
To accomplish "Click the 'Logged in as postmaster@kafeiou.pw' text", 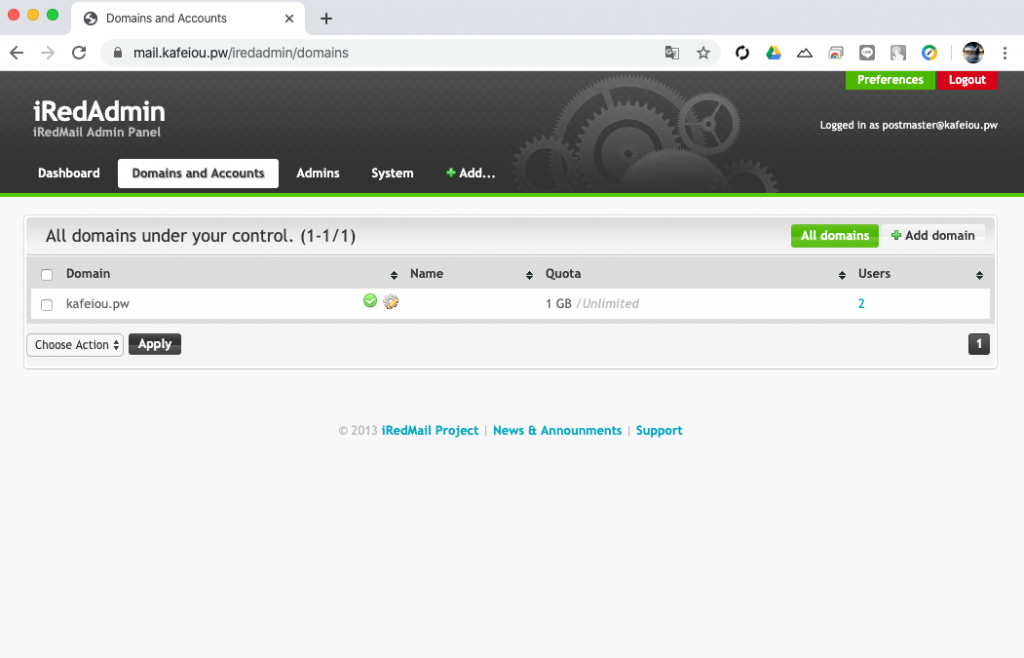I will click(908, 125).
